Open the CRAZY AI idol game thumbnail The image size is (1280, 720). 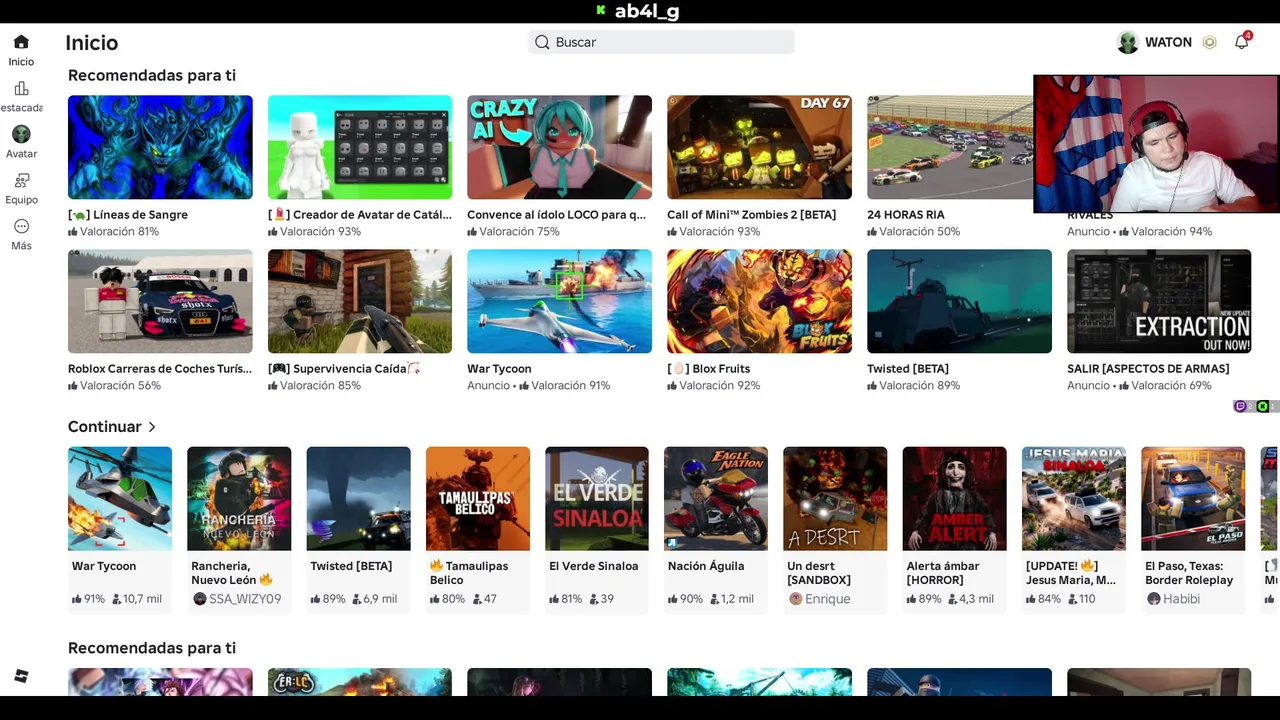(559, 147)
